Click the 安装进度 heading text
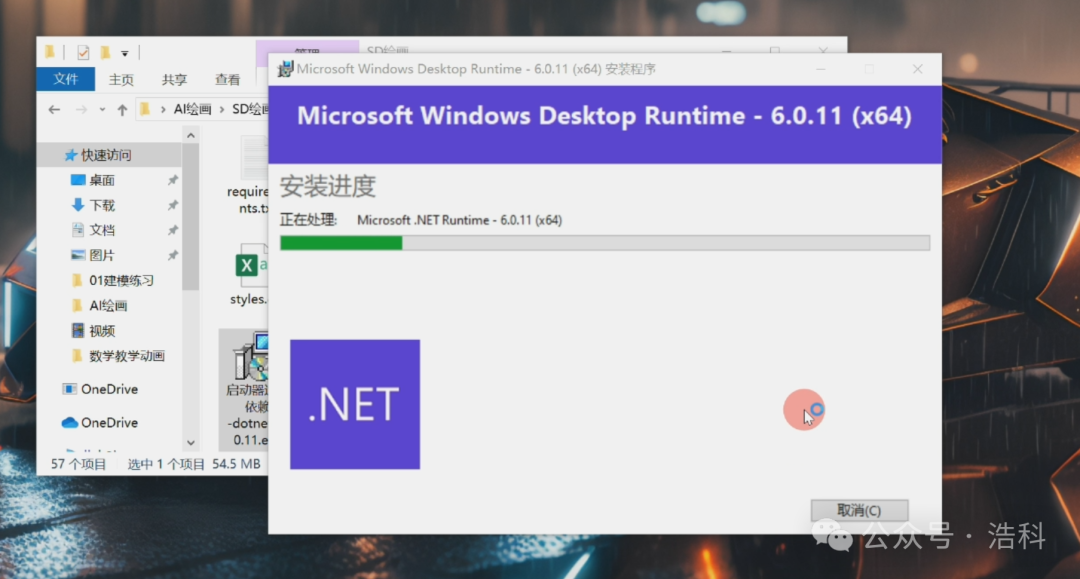The height and width of the screenshot is (579, 1080). [x=328, y=186]
